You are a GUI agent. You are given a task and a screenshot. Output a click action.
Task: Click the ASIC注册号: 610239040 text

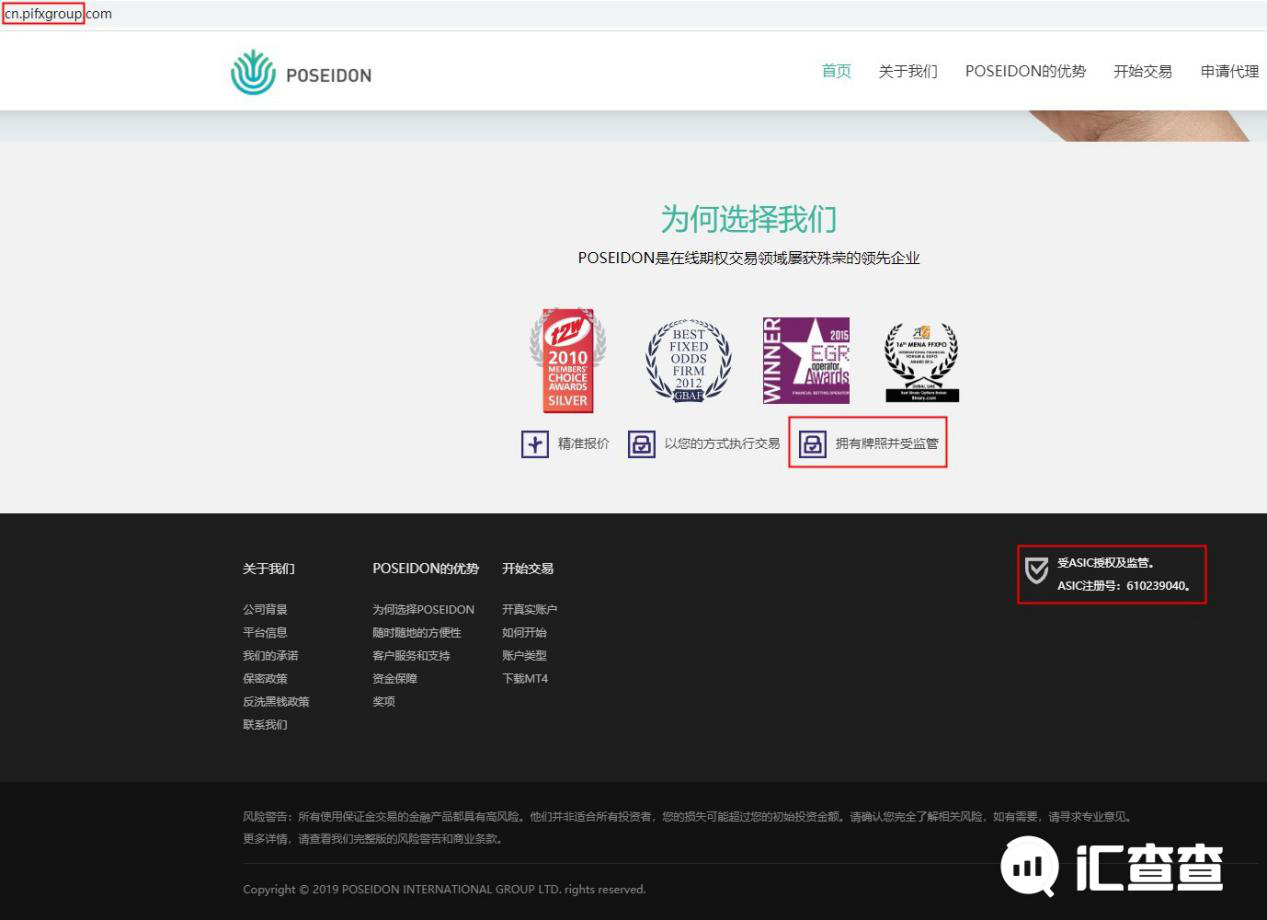[1124, 586]
